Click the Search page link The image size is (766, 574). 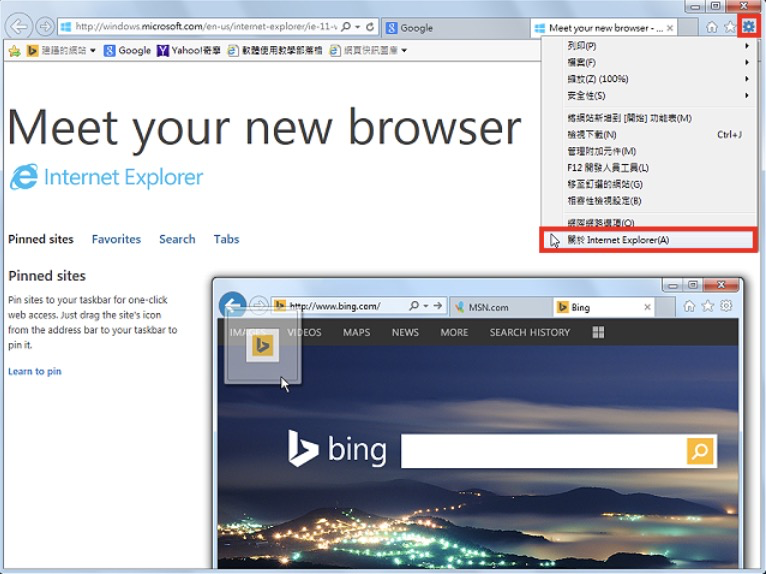pos(177,239)
